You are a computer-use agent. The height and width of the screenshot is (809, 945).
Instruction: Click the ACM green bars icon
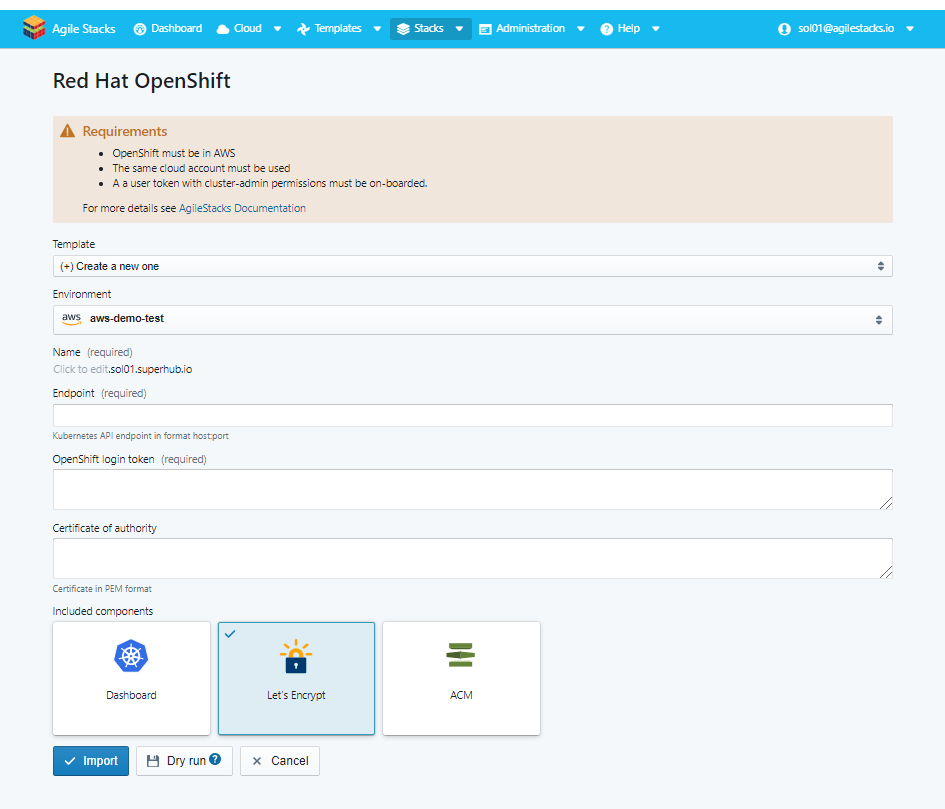pos(461,655)
